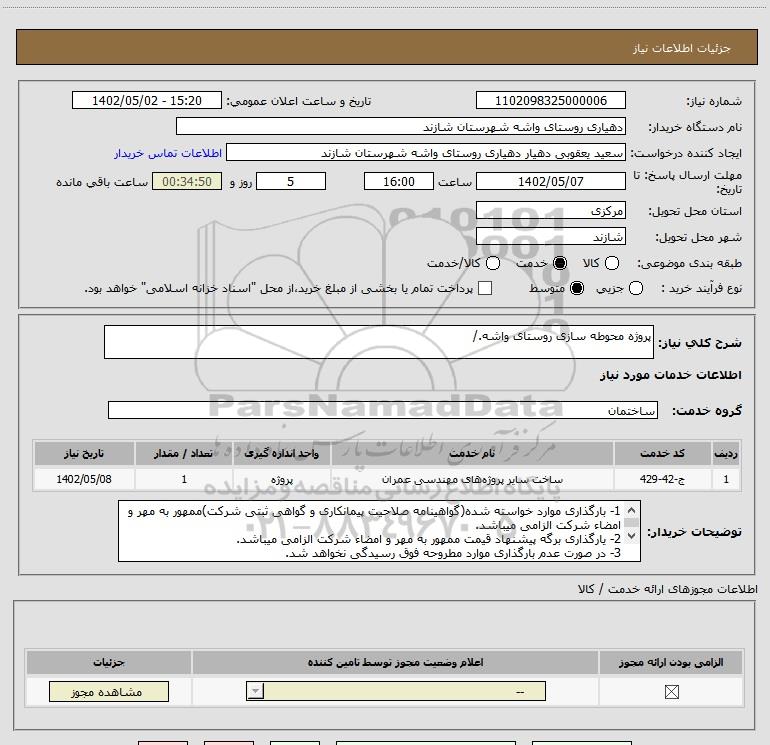770x745 pixels.
Task: Click the واحد اندازه گیری column header
Action: click(282, 453)
